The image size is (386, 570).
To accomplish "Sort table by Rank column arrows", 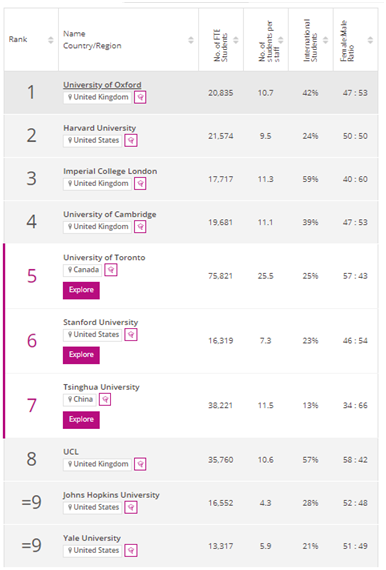I will click(51, 40).
